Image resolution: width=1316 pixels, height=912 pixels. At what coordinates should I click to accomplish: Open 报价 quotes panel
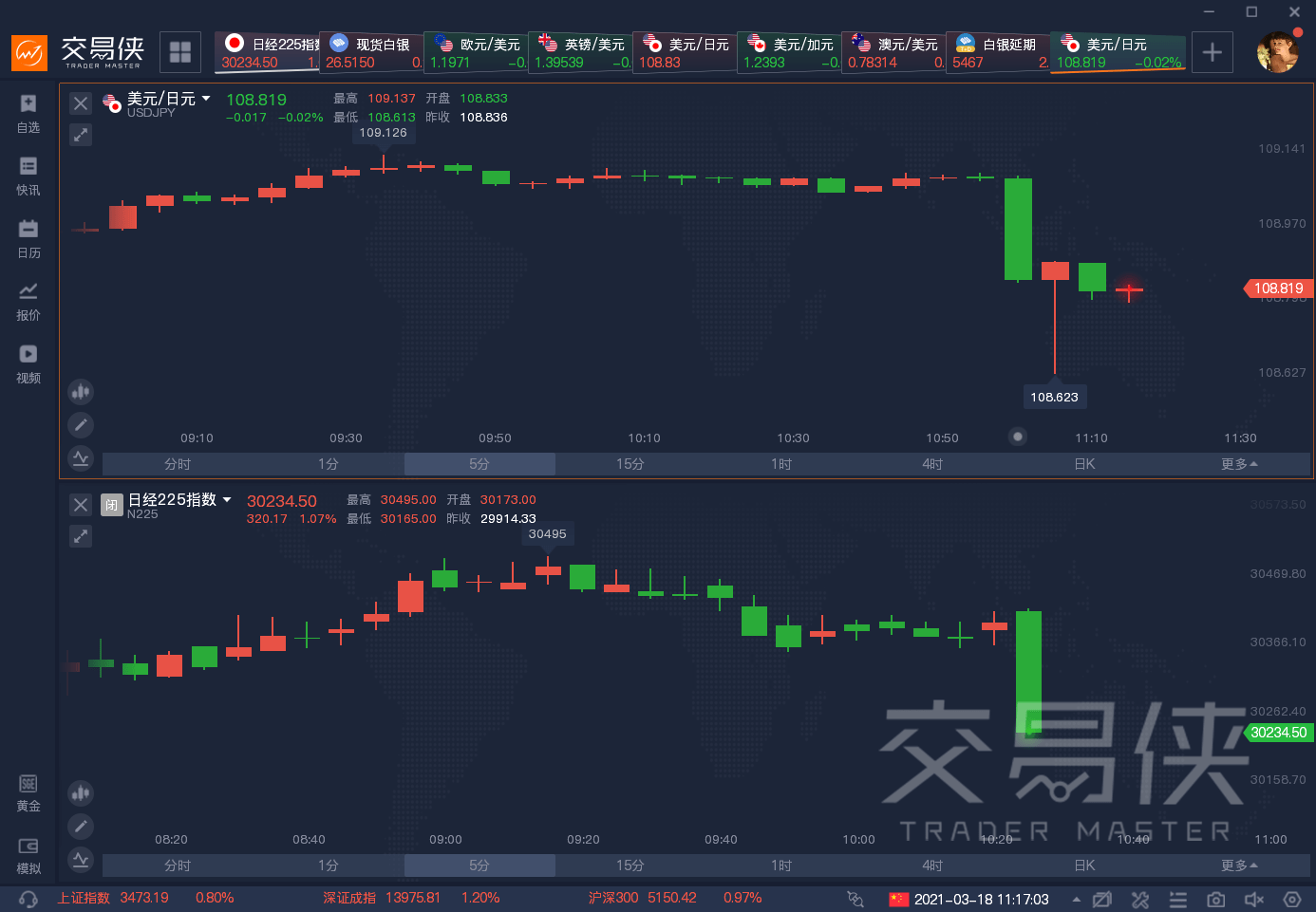click(28, 302)
